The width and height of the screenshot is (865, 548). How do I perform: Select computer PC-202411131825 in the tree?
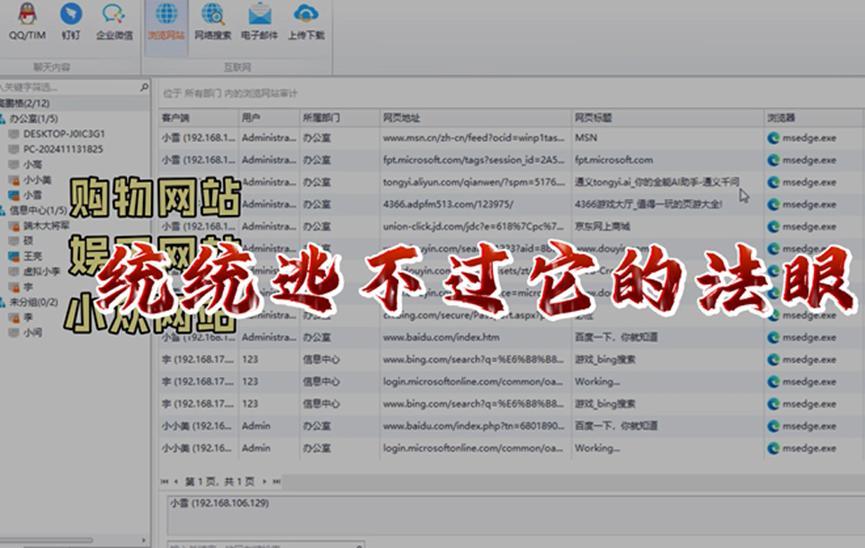tap(63, 149)
